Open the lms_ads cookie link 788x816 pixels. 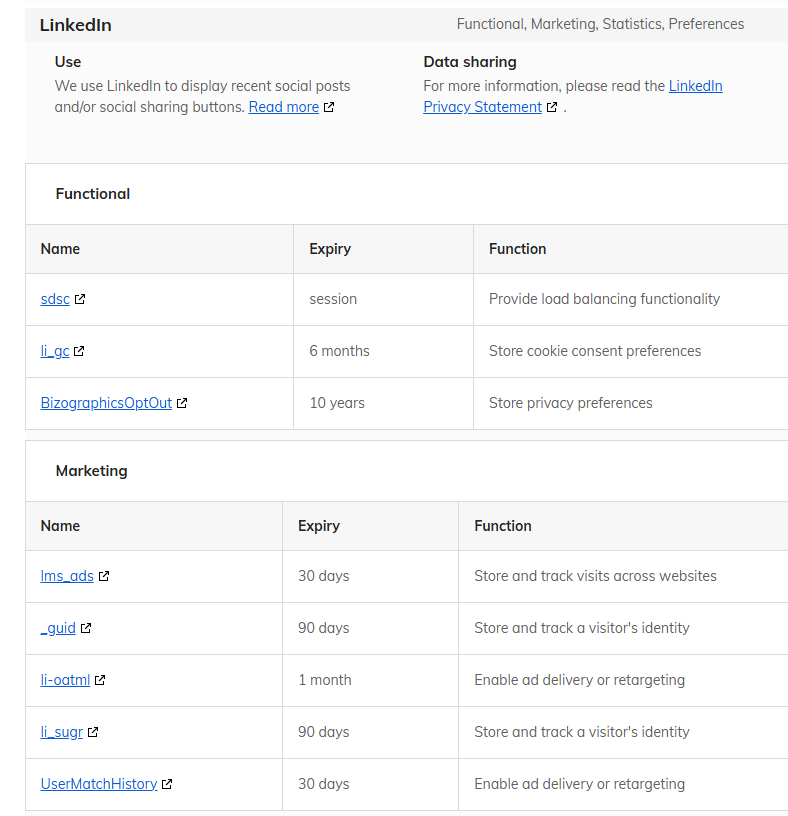click(67, 576)
